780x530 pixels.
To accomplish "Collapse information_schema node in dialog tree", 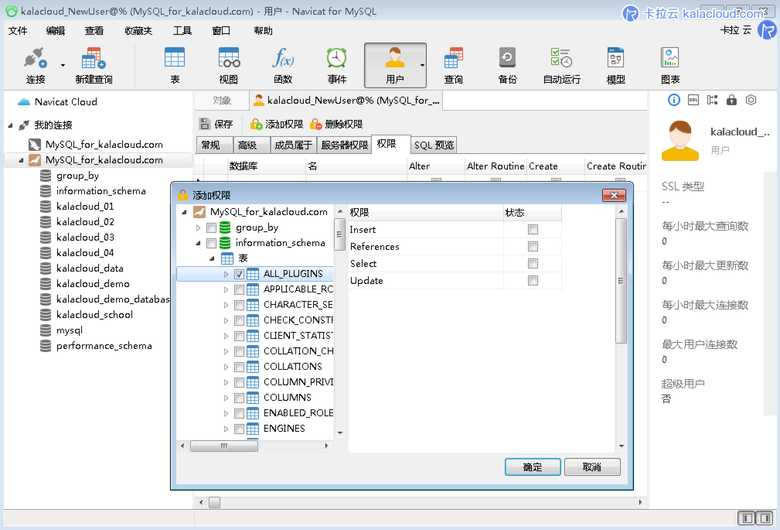I will pyautogui.click(x=198, y=243).
